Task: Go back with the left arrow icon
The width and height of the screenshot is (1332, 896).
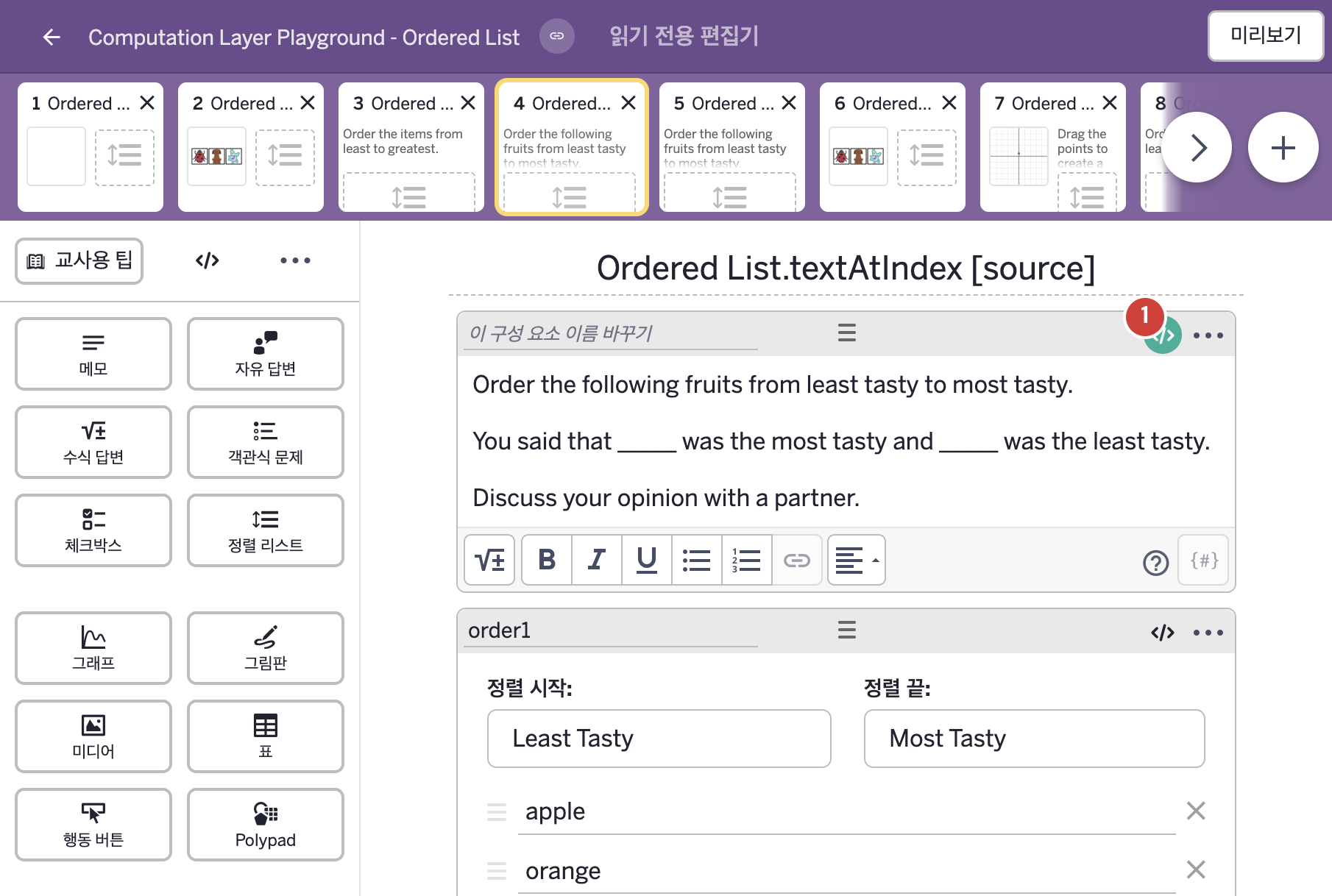Action: 52,37
